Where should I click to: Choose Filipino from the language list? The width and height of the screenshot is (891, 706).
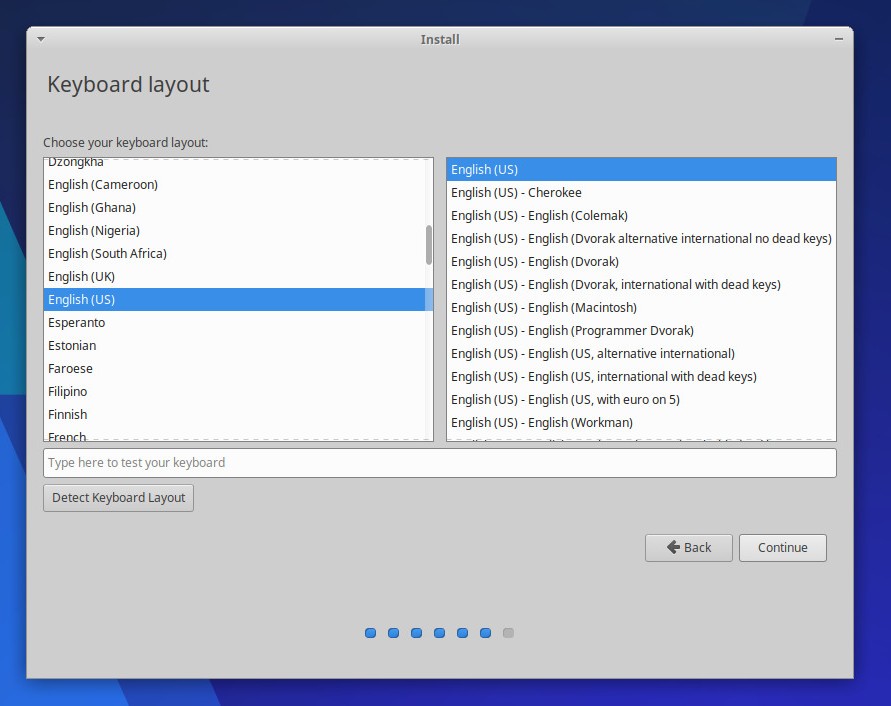pos(235,392)
